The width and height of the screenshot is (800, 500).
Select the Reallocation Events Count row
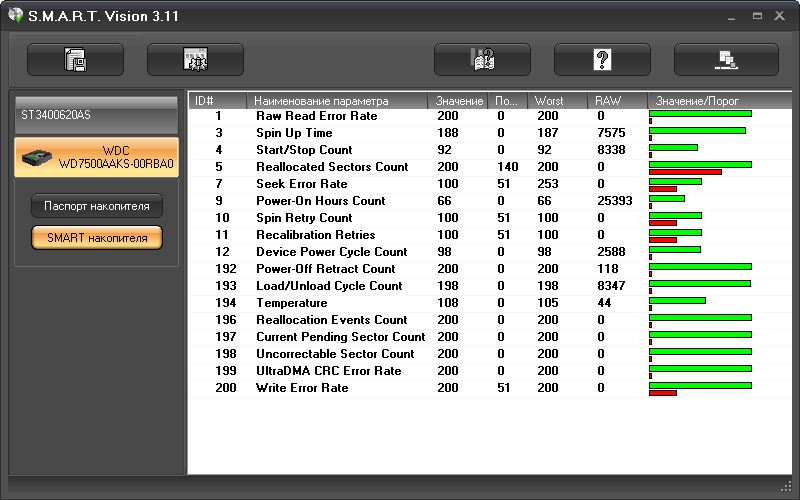coord(490,320)
